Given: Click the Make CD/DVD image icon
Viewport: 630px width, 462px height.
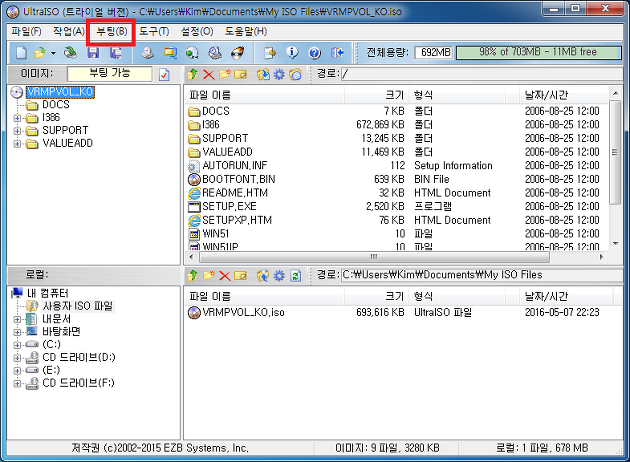Looking at the screenshot, I should [147, 53].
